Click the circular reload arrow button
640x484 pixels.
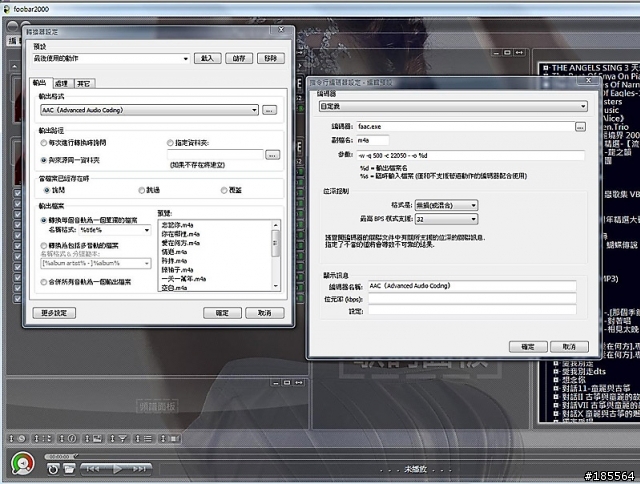[53, 469]
